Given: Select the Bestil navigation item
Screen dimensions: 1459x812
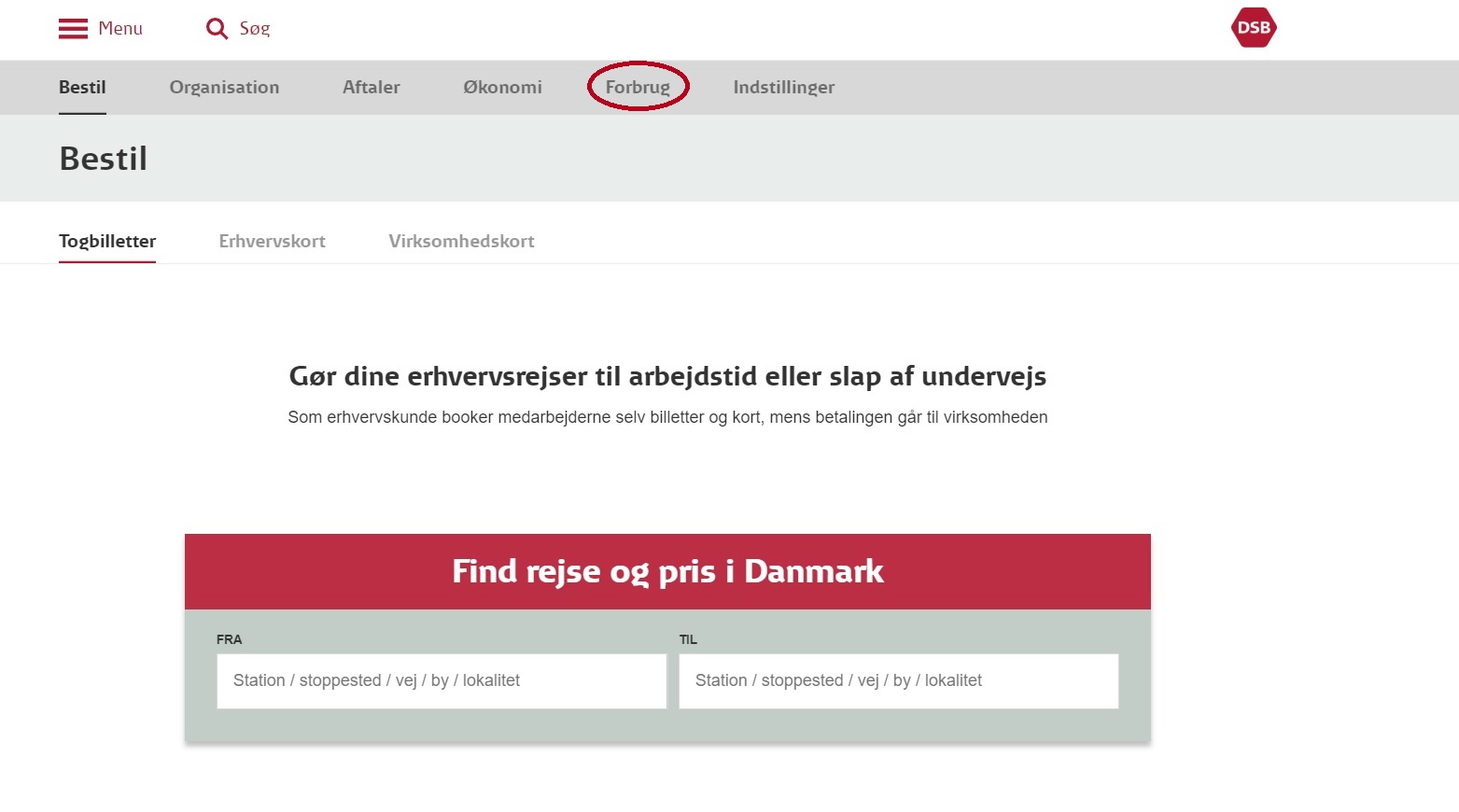Looking at the screenshot, I should point(82,87).
